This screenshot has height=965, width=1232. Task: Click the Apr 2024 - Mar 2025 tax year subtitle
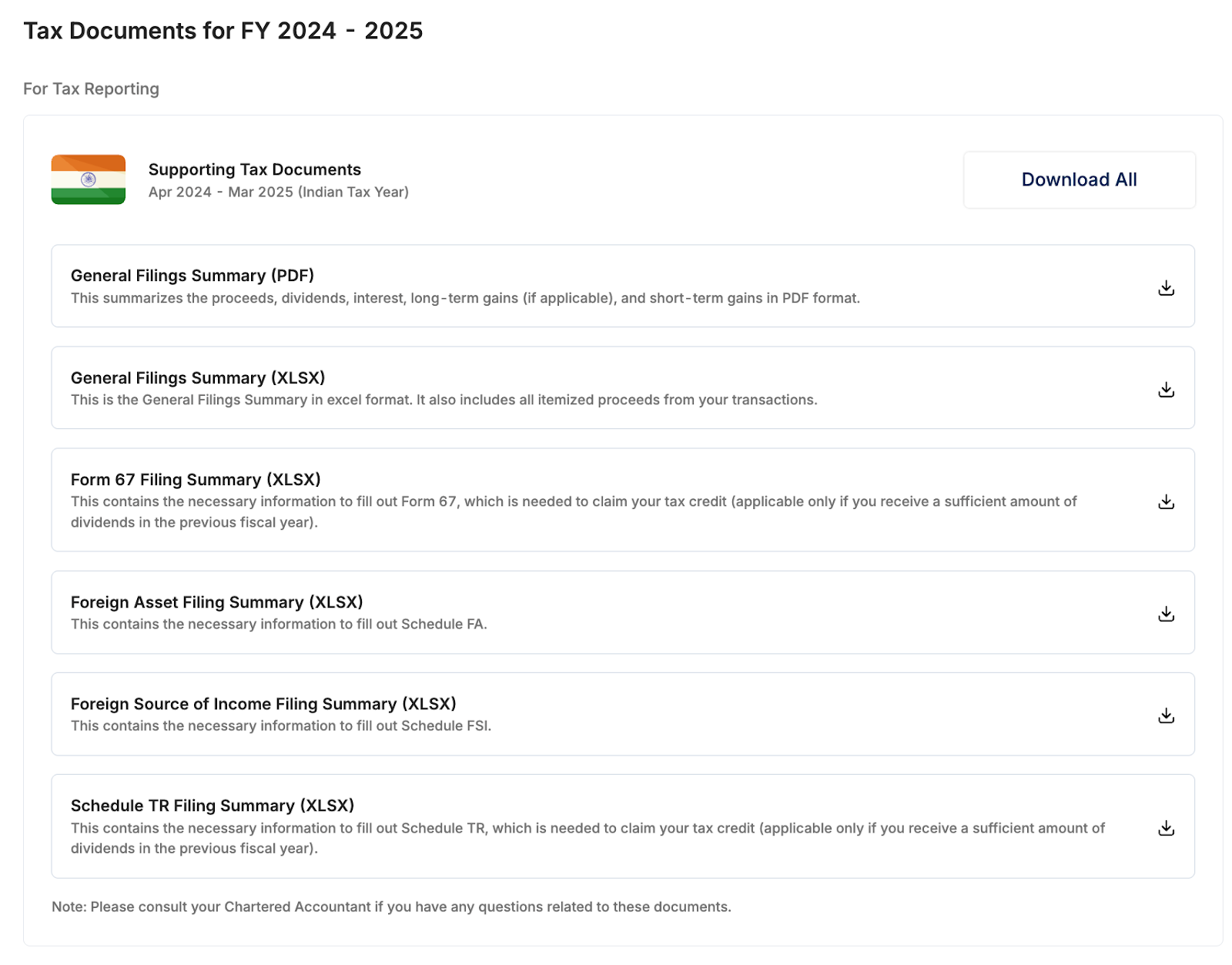pyautogui.click(x=278, y=192)
